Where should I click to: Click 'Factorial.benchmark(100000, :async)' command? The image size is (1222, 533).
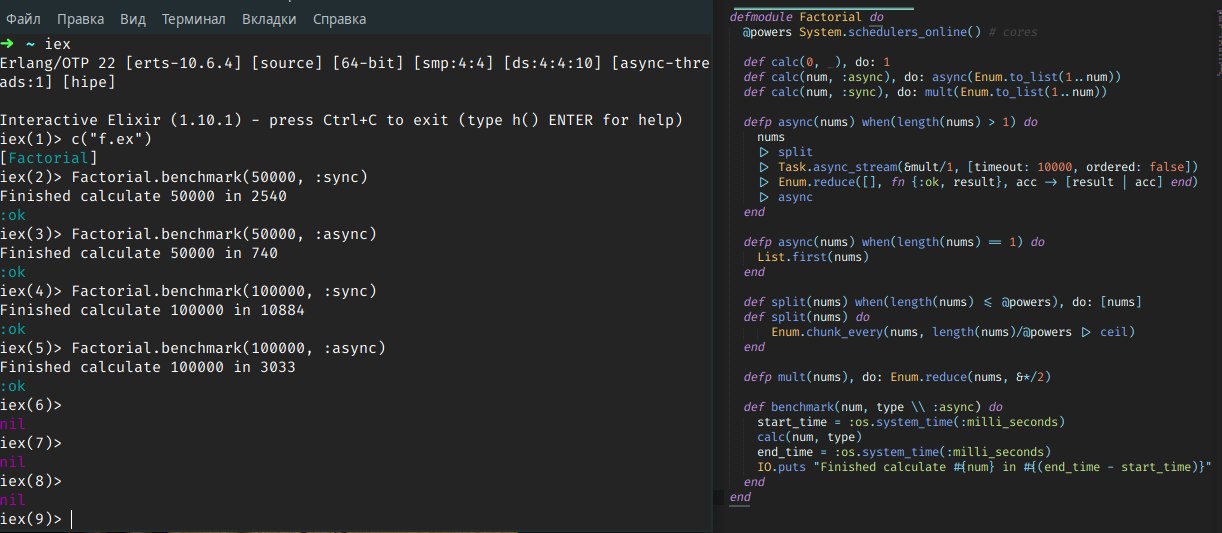tap(229, 348)
